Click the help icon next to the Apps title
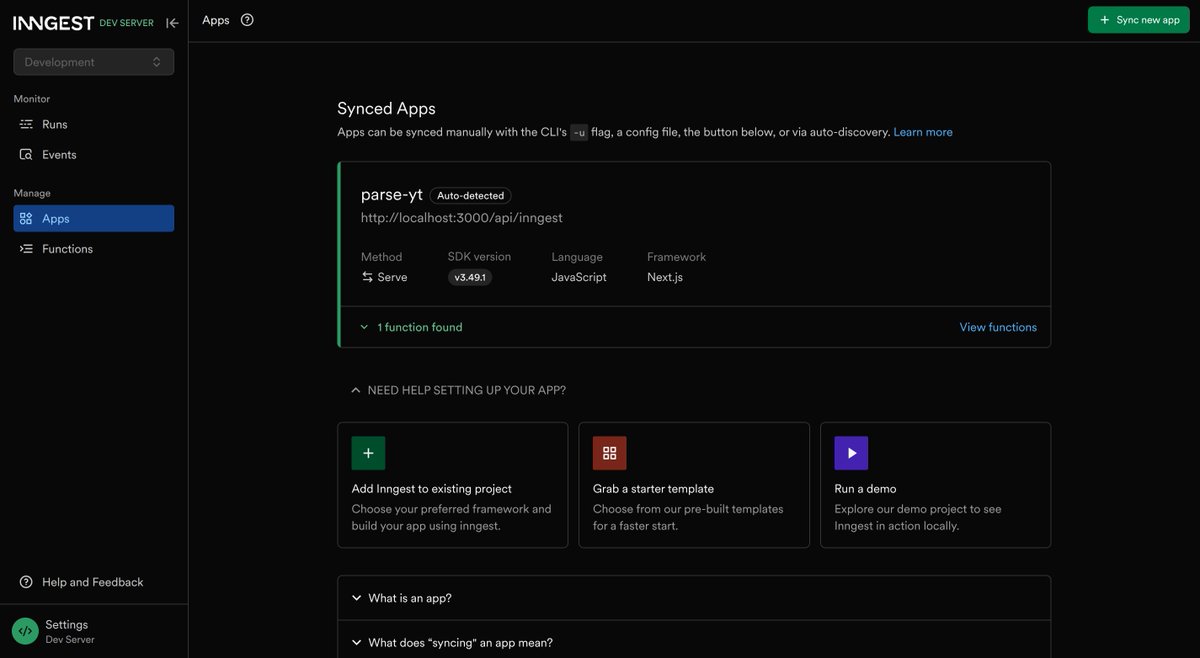Screen dimensions: 1200x658 (247, 20)
